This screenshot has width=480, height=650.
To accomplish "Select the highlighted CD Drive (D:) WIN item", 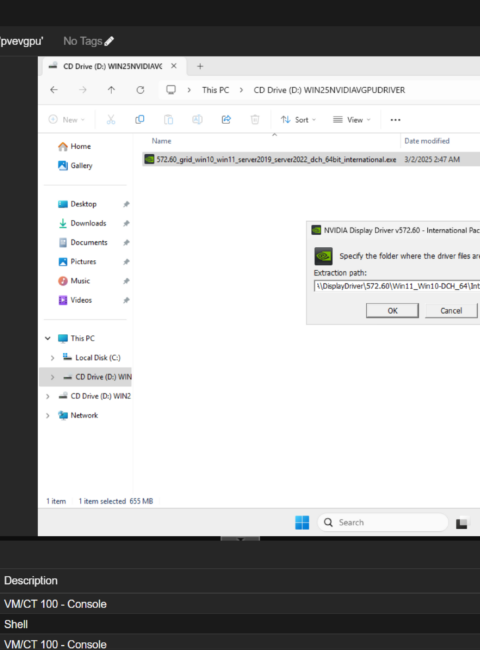I will pos(103,377).
